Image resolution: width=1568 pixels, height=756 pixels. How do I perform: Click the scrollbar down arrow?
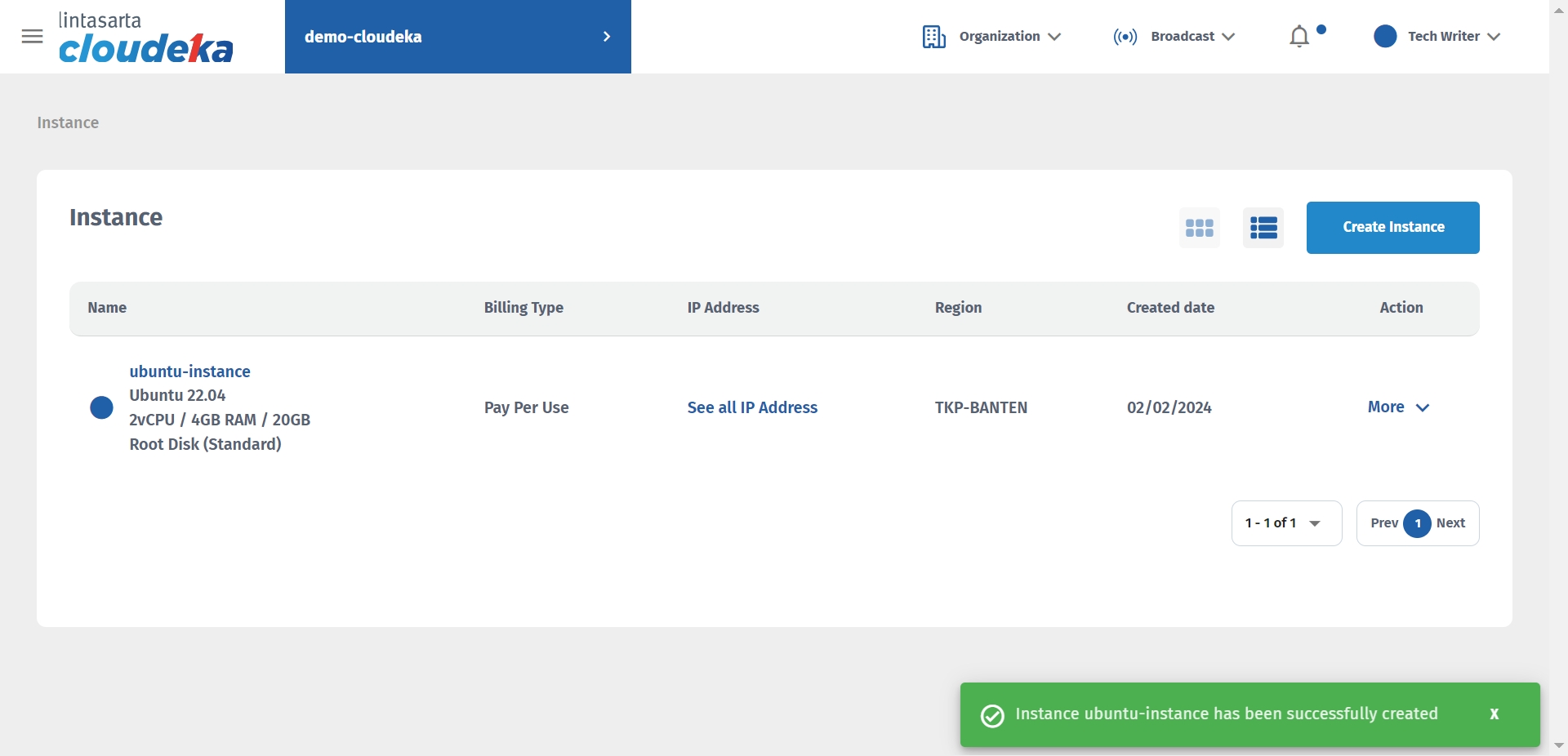1559,745
